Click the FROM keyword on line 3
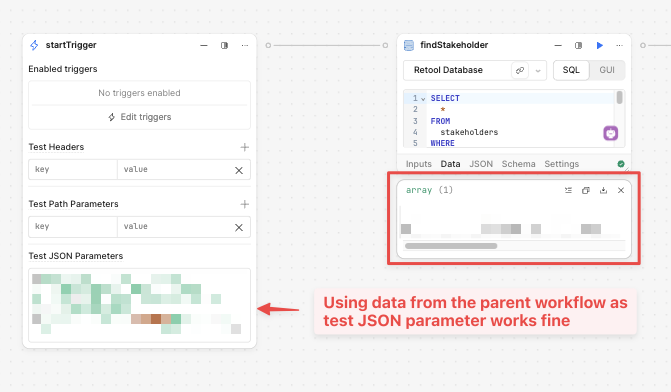Viewport: 671px width, 392px height. pos(440,121)
